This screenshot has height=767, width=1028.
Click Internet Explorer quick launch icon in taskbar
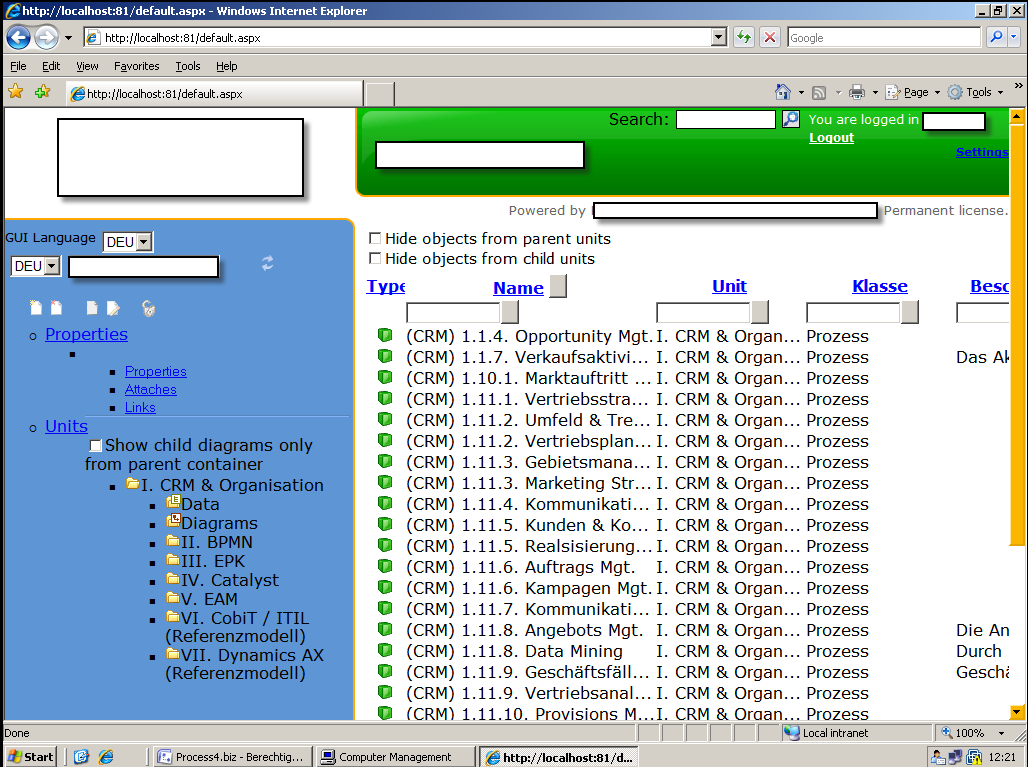[106, 757]
